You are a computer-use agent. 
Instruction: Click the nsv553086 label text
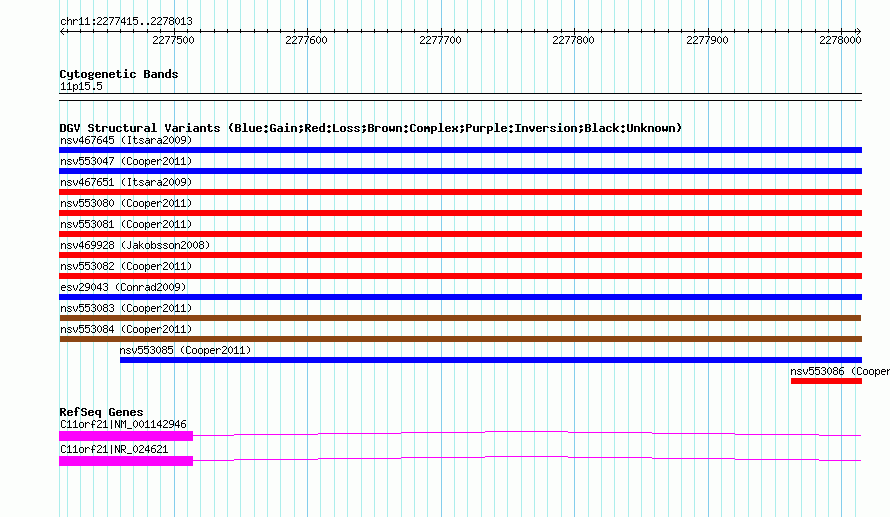pyautogui.click(x=840, y=371)
